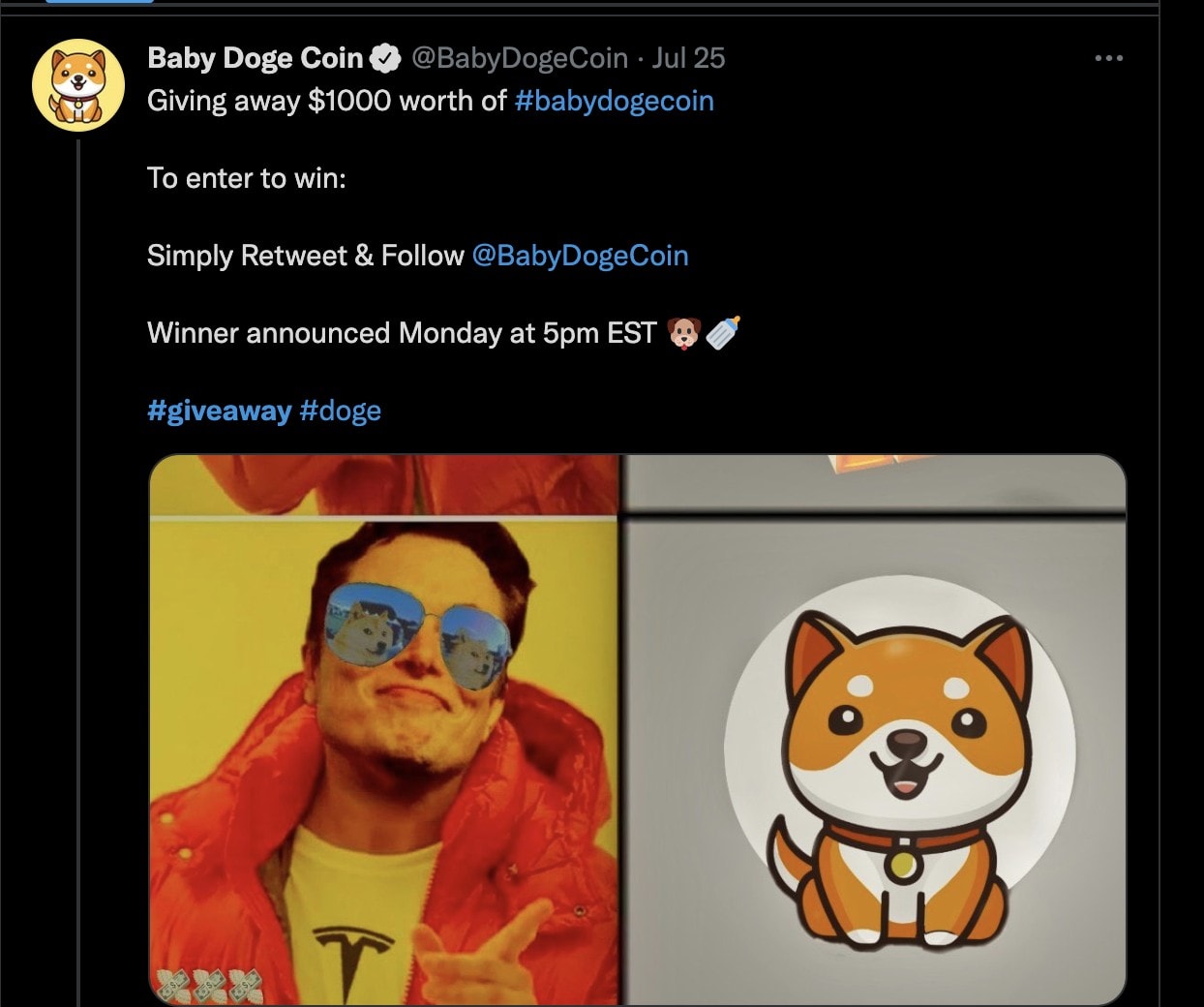The height and width of the screenshot is (1007, 1204).
Task: Open the more options menu on the tweet
Action: click(x=1109, y=58)
